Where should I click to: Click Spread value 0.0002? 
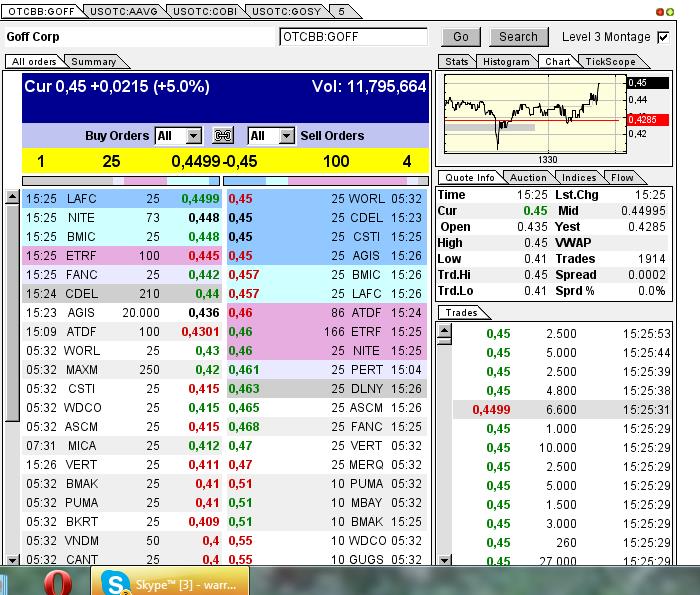tap(646, 275)
